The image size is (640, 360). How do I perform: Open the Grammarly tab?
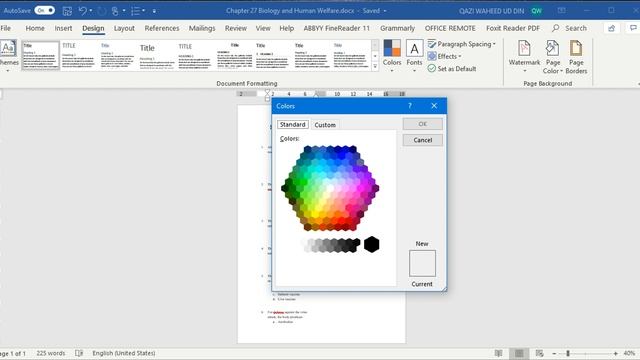click(x=397, y=28)
